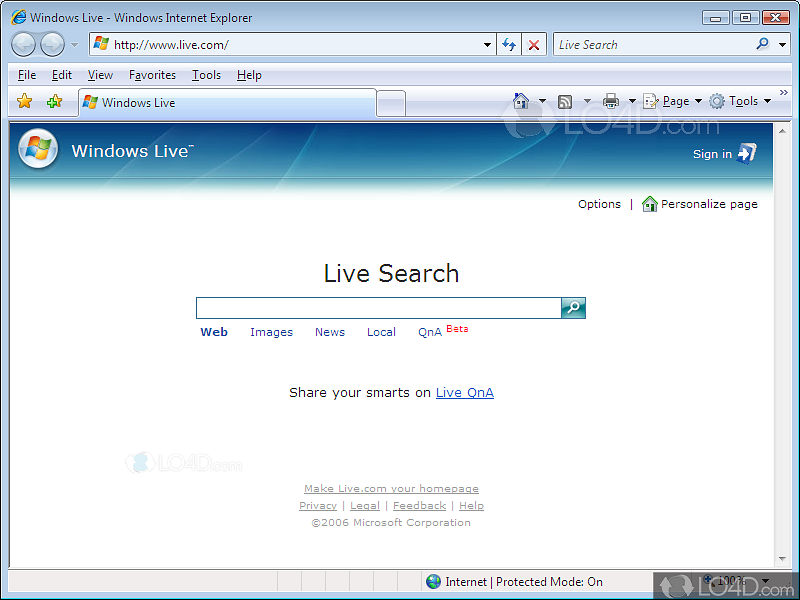Viewport: 800px width, 600px height.
Task: Open the File menu
Action: coord(27,75)
